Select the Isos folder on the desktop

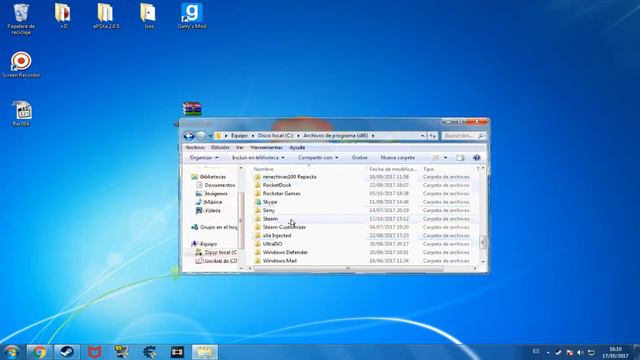point(149,16)
